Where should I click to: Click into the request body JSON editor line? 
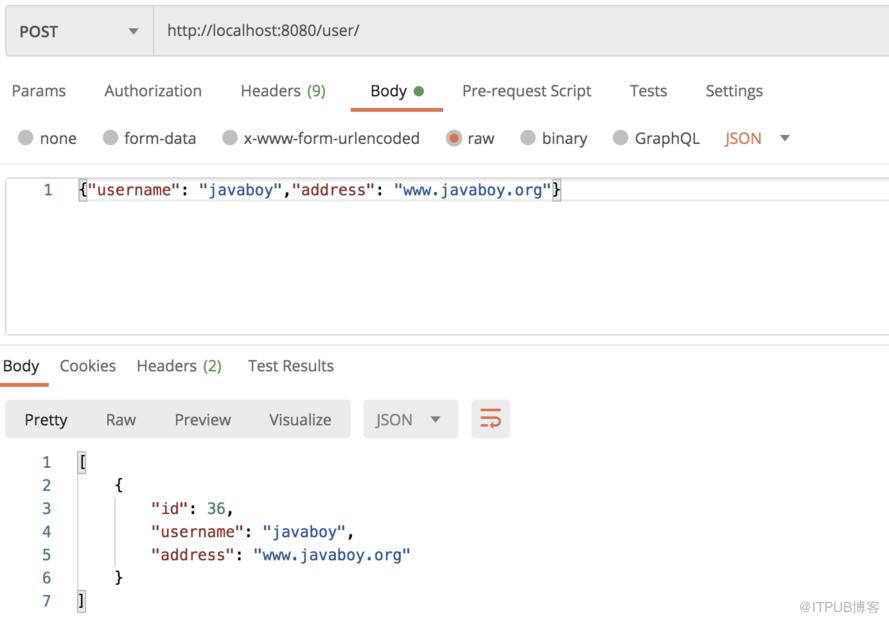coord(319,190)
